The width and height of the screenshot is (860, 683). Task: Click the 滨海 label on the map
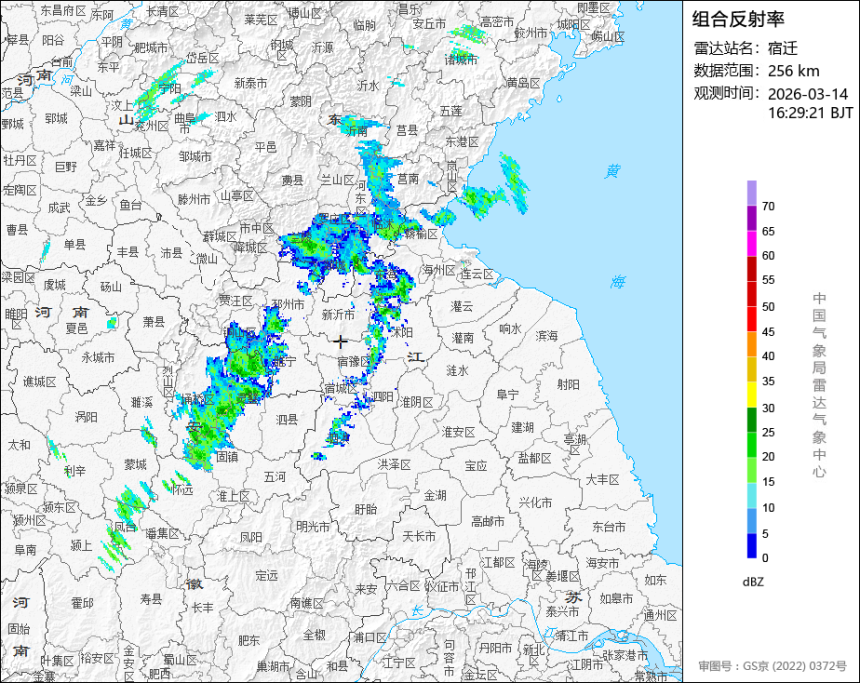pyautogui.click(x=546, y=336)
